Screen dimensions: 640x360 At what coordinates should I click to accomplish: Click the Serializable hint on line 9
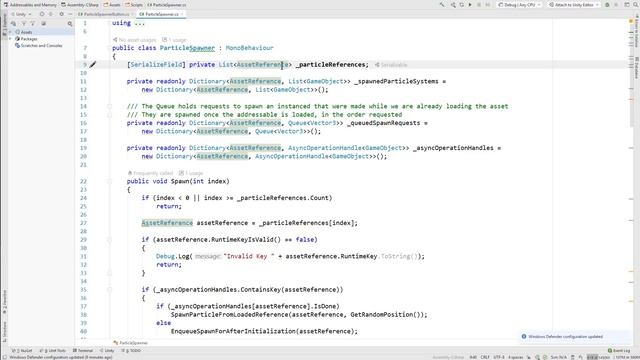pyautogui.click(x=391, y=65)
